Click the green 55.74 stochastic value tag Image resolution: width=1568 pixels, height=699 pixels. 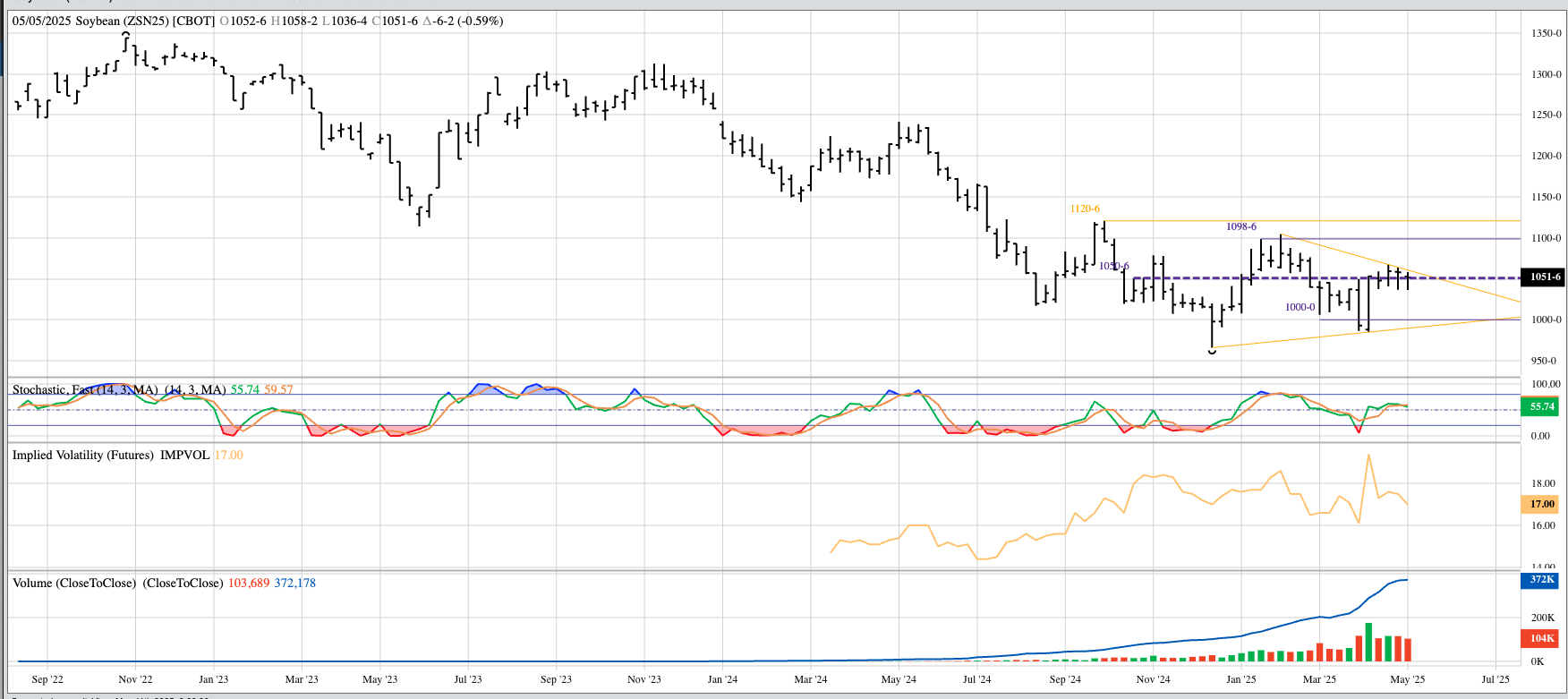1541,406
